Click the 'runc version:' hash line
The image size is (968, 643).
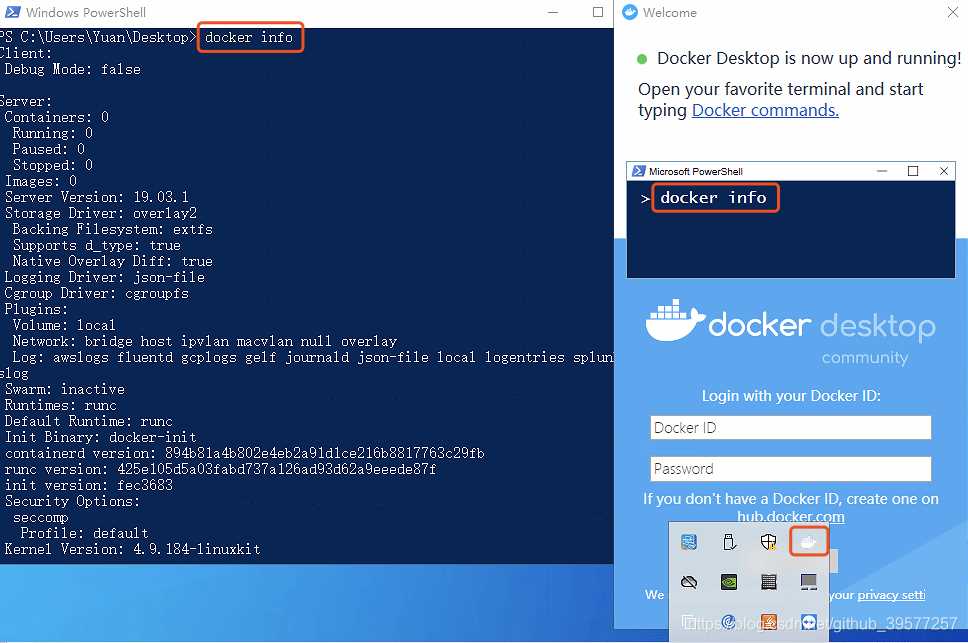click(x=220, y=470)
